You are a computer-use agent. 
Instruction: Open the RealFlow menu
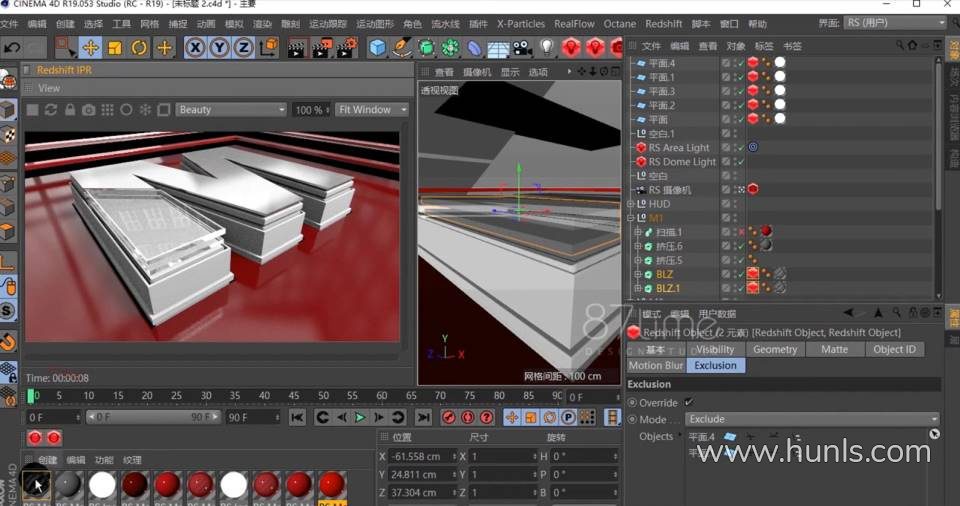(574, 24)
